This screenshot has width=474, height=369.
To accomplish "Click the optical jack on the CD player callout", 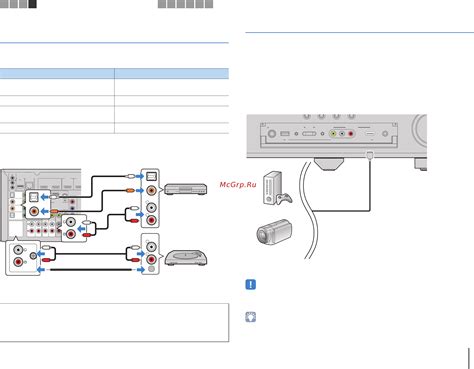I will click(151, 176).
